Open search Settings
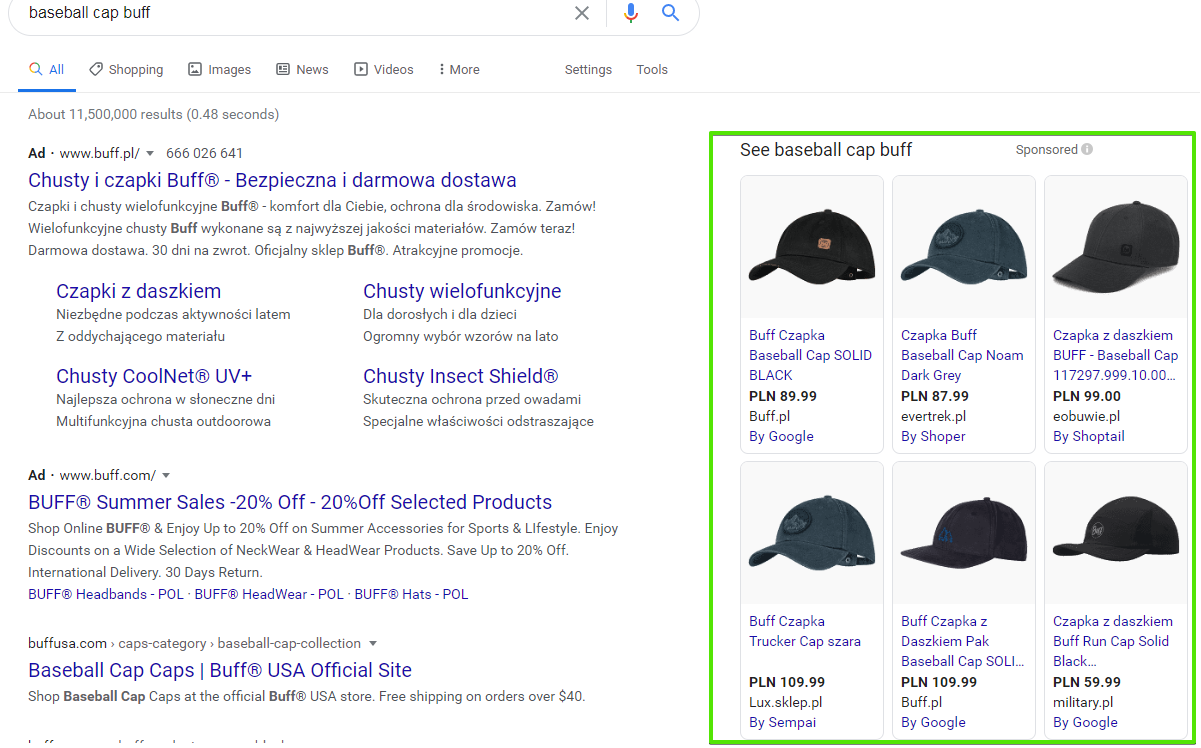1201x748 pixels. coord(588,70)
